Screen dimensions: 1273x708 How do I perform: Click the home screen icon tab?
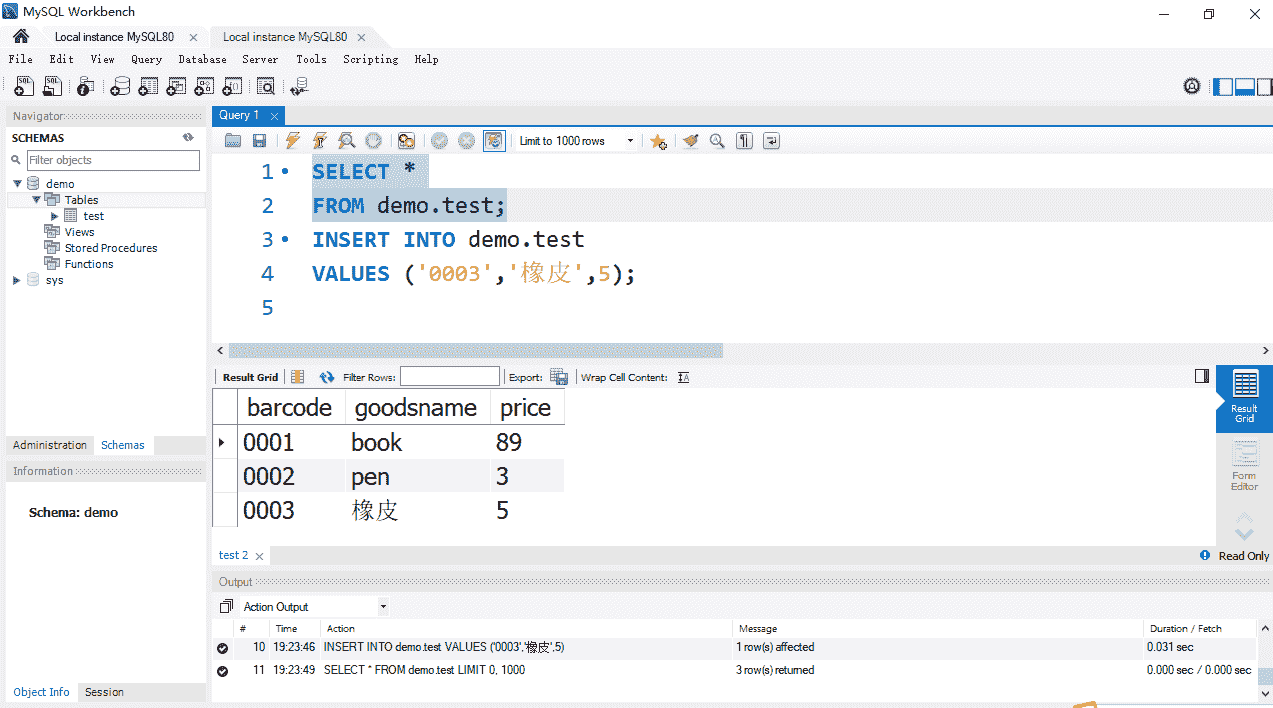click(x=21, y=37)
